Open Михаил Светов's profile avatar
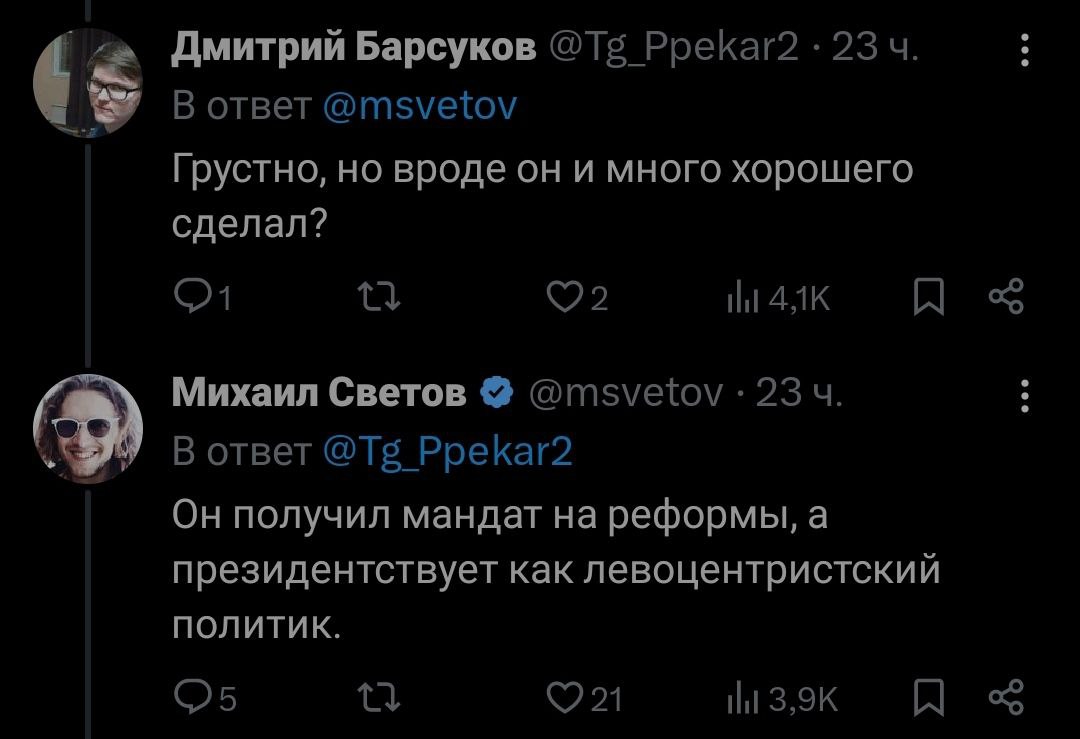The height and width of the screenshot is (739, 1080). point(87,429)
